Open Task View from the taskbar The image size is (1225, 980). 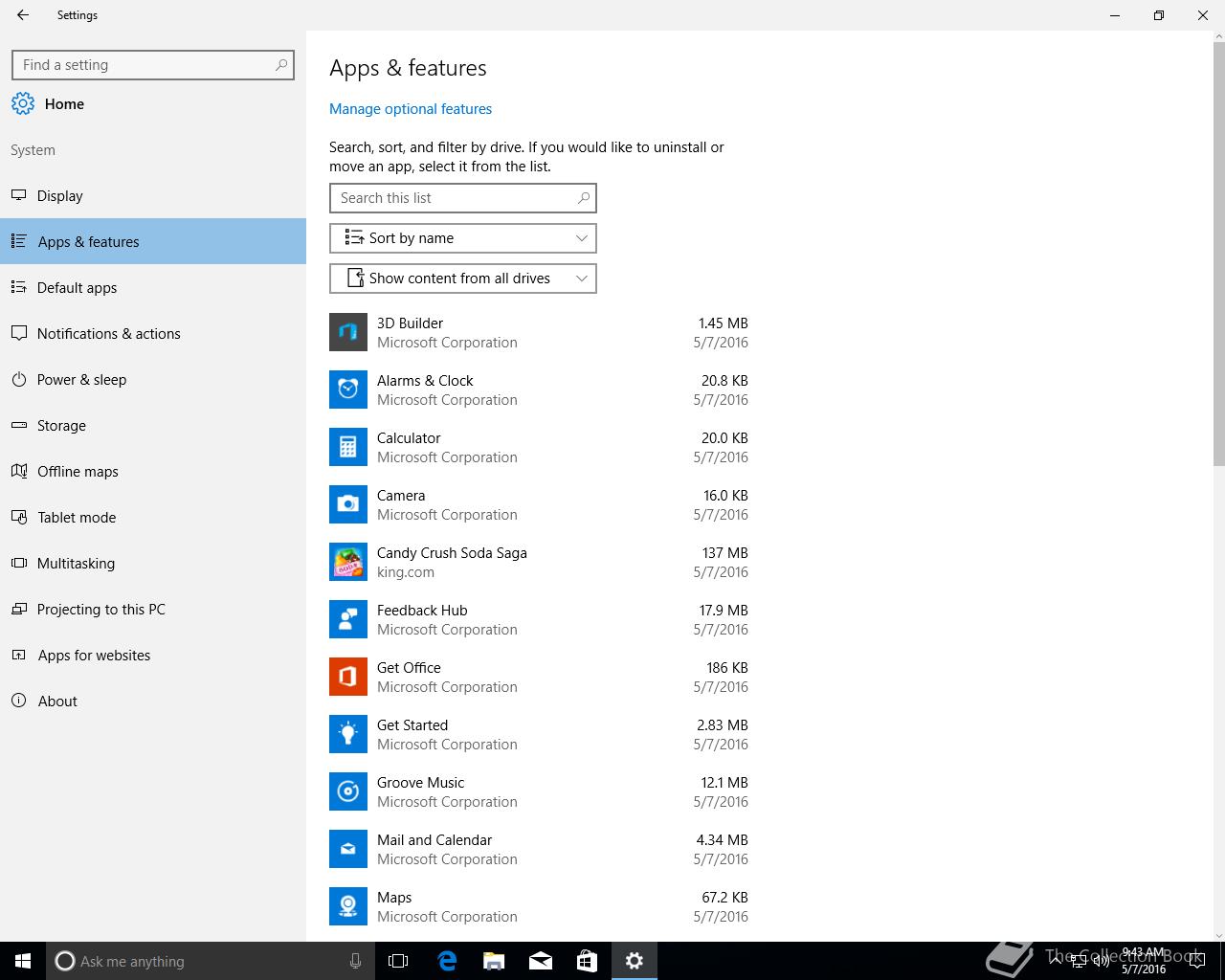pos(398,961)
